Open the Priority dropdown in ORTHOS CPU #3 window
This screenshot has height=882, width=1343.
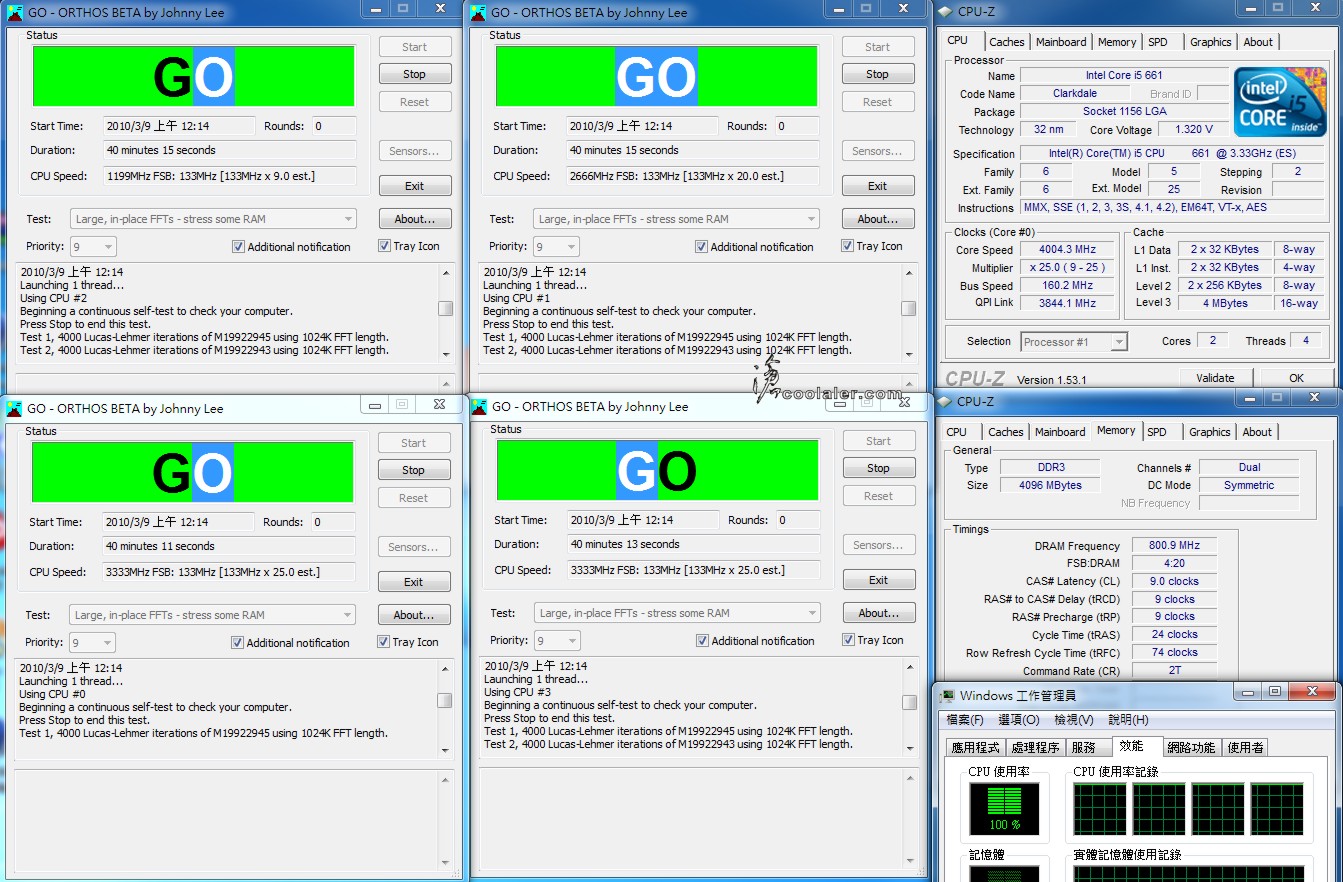(x=557, y=640)
